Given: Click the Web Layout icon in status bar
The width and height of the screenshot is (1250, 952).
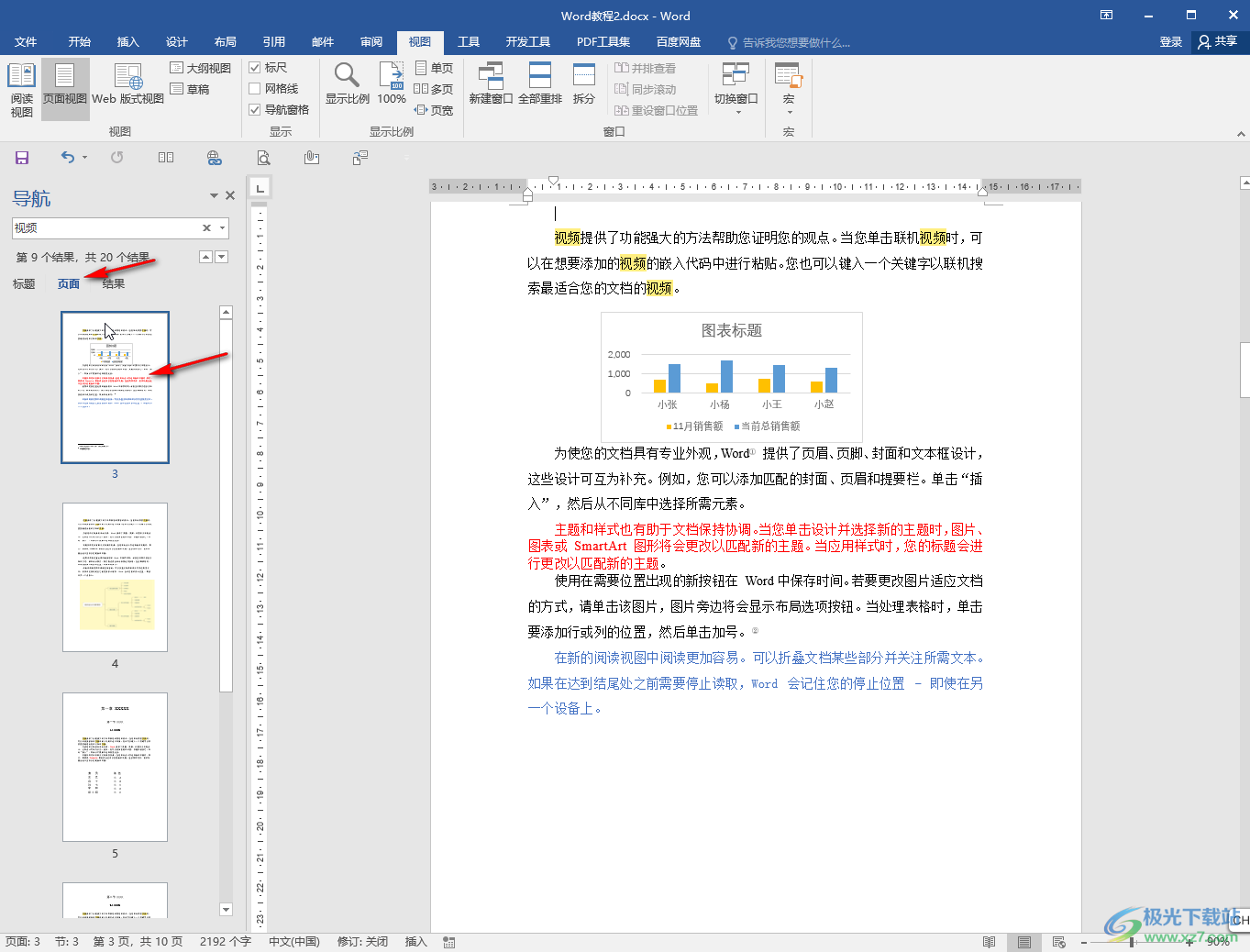Looking at the screenshot, I should click(x=1059, y=942).
